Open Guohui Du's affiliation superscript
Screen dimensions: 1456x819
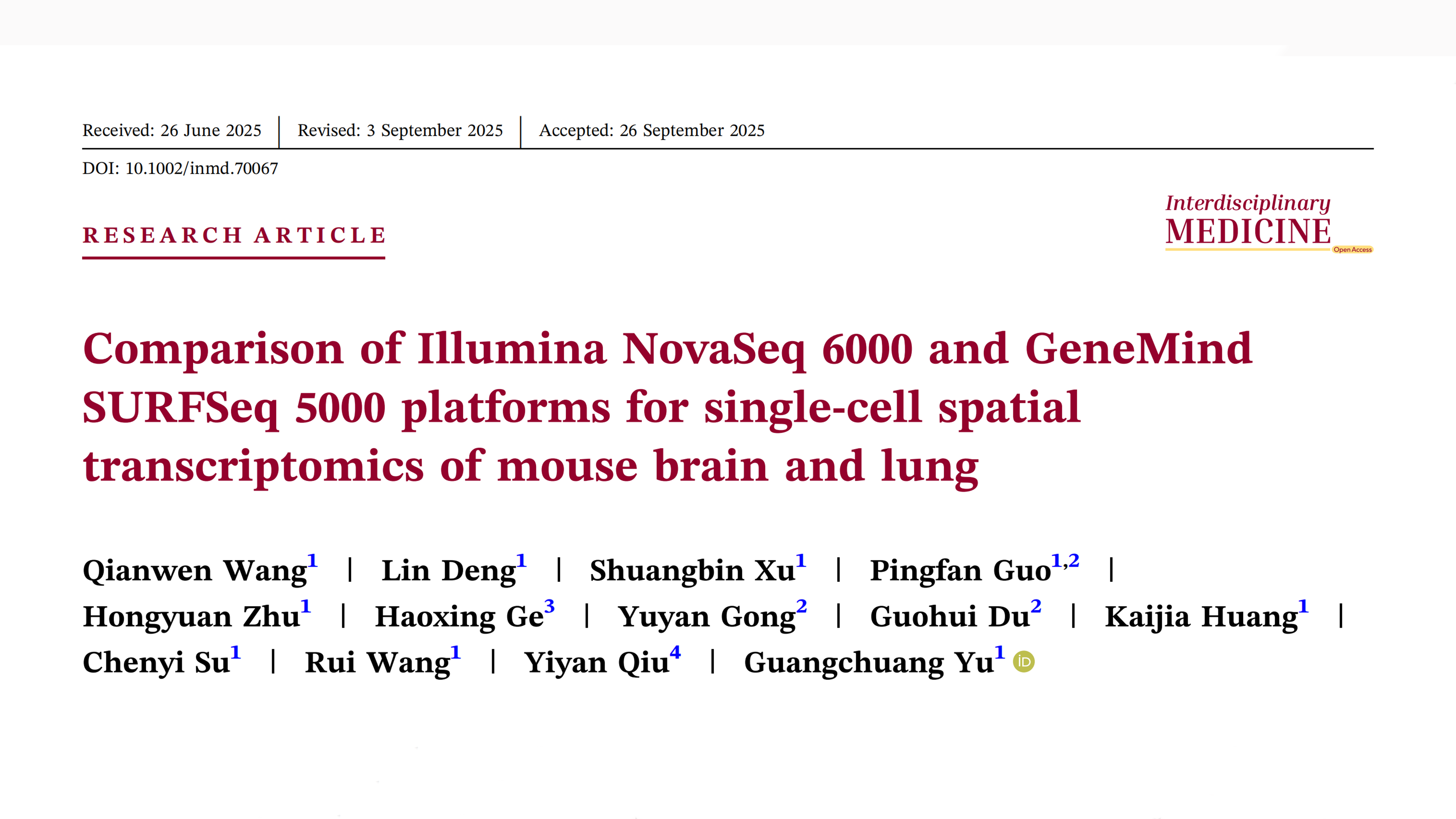(1036, 606)
